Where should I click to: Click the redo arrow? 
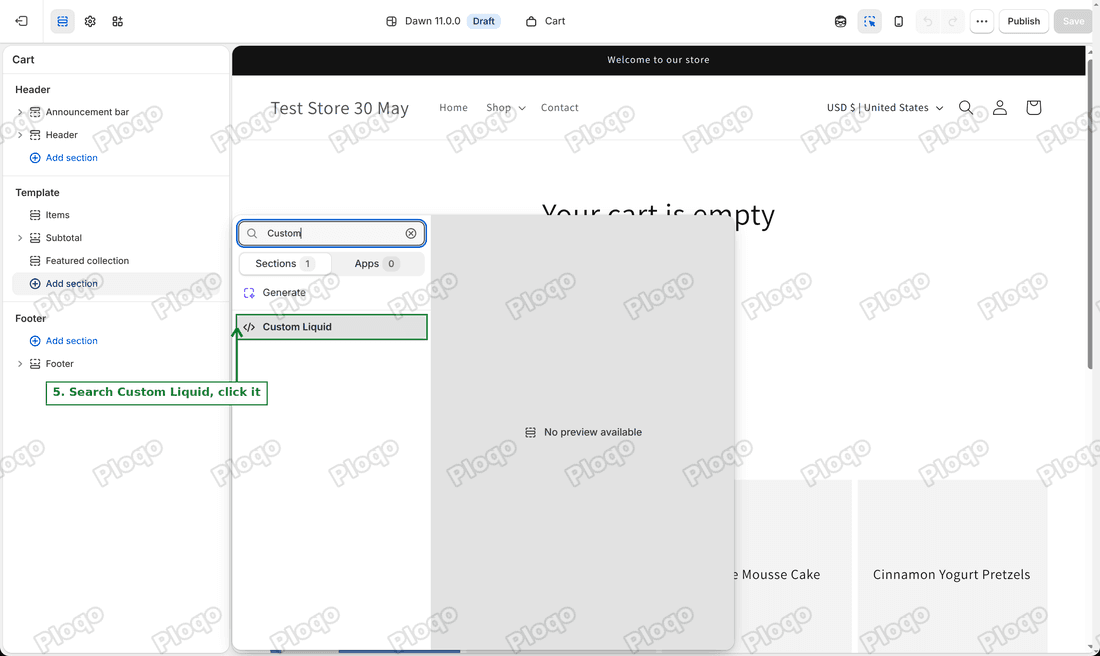coord(953,21)
